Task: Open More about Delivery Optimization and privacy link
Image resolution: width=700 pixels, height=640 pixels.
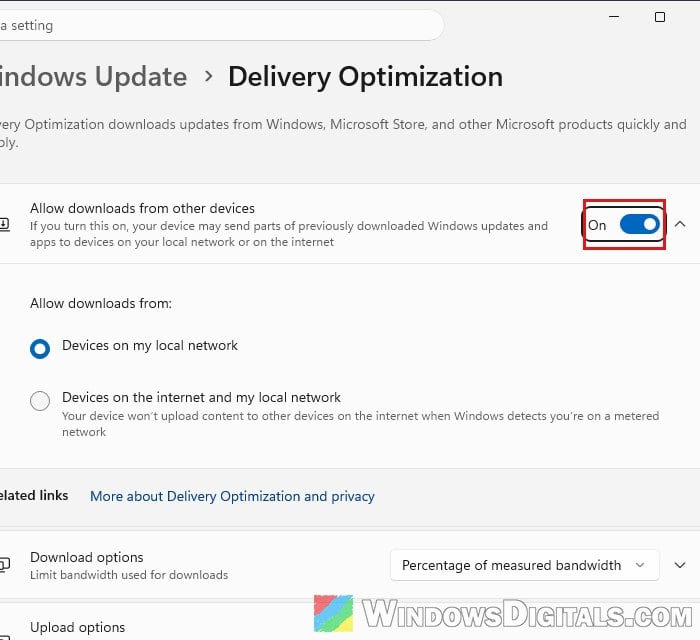Action: (232, 496)
